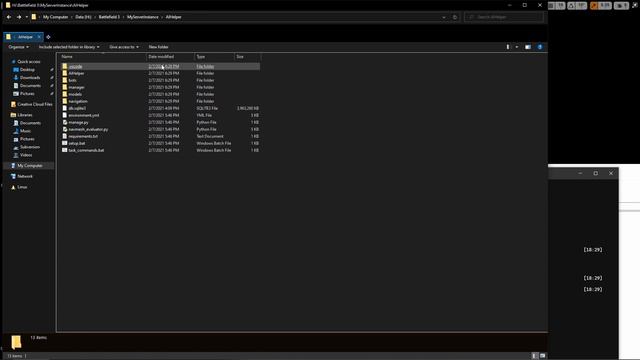The height and width of the screenshot is (360, 640).
Task: Open the Give access to menu
Action: 124,47
